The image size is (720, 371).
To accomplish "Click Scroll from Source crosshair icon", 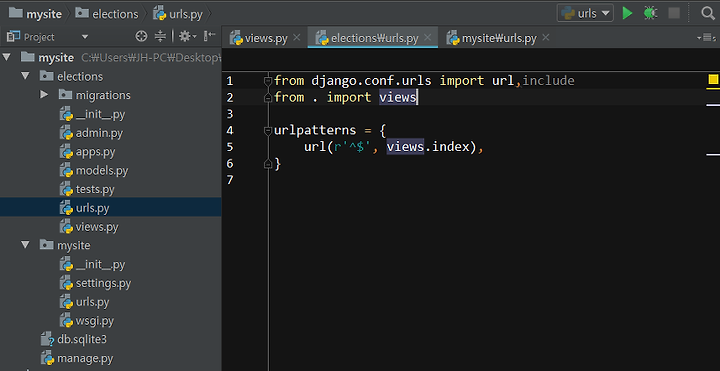I will click(141, 36).
